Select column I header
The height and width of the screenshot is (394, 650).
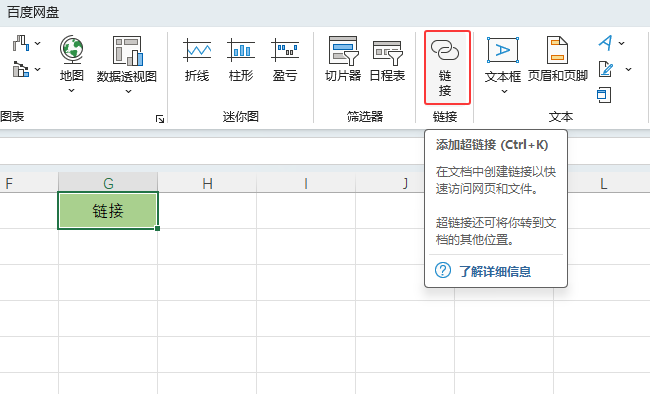306,183
